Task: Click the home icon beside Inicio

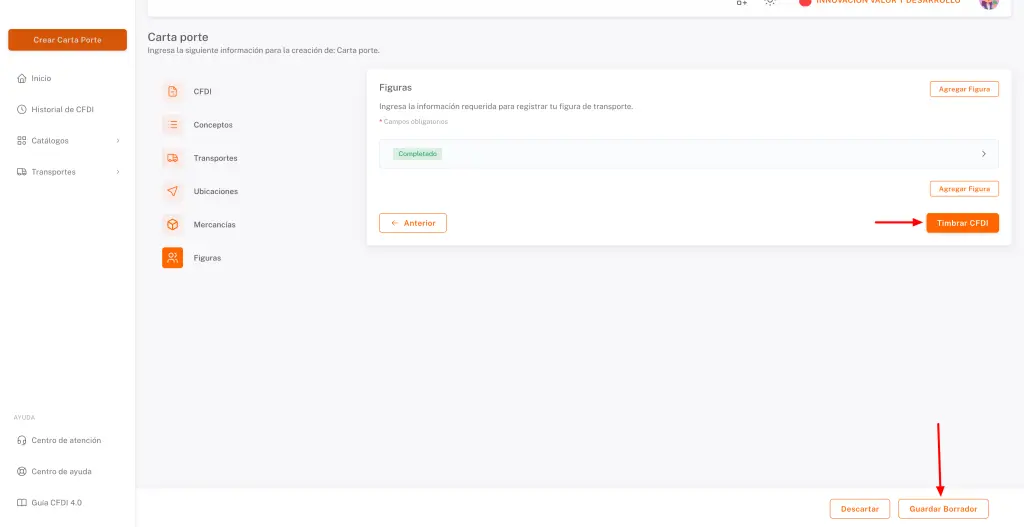Action: tap(22, 78)
